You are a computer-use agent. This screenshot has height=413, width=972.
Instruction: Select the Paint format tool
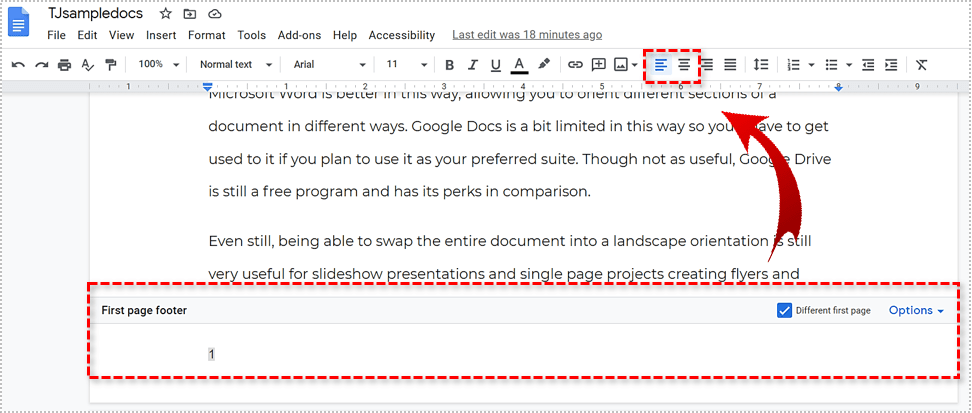(x=110, y=65)
